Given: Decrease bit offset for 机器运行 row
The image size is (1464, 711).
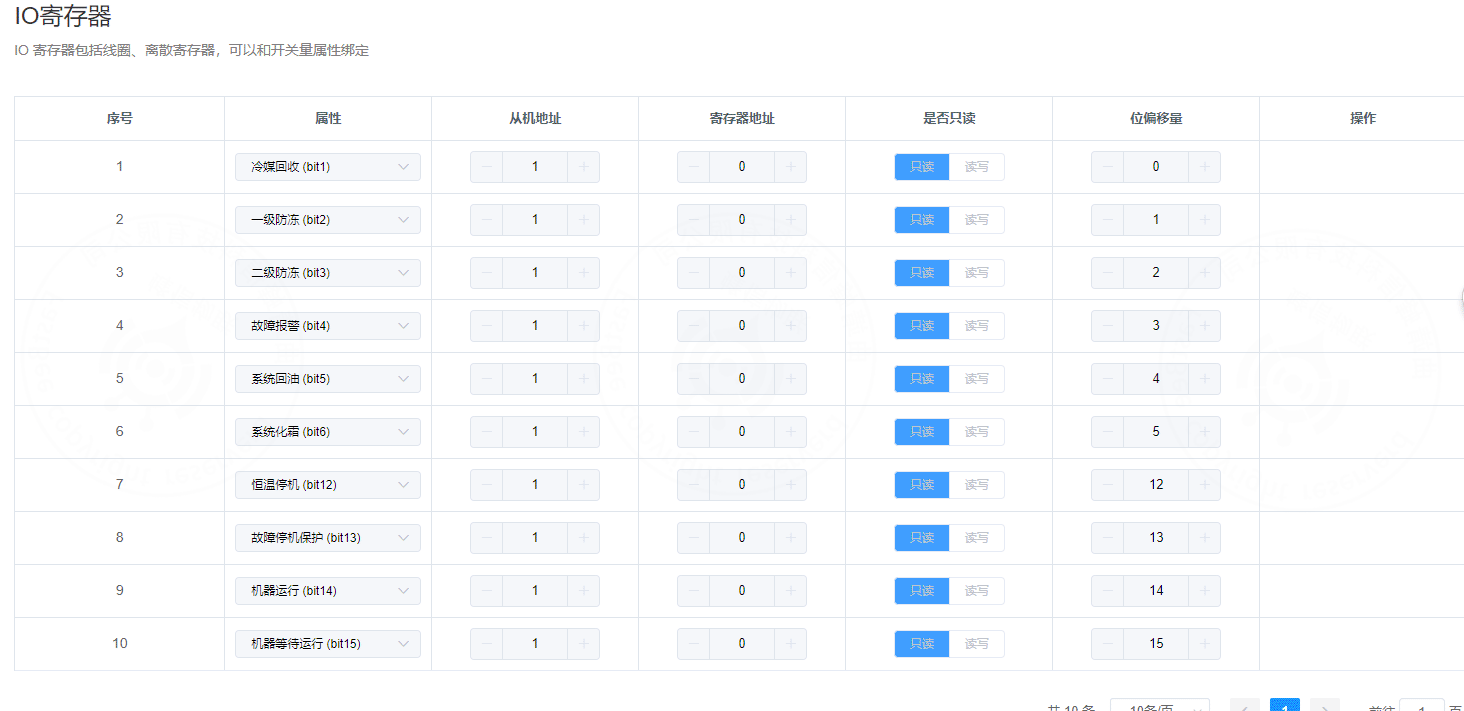Looking at the screenshot, I should pos(1107,591).
